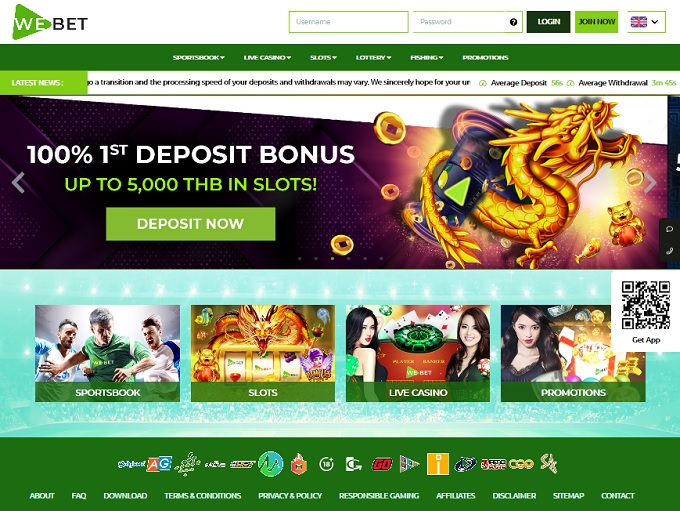Advance to next banner with right arrow

(x=650, y=183)
